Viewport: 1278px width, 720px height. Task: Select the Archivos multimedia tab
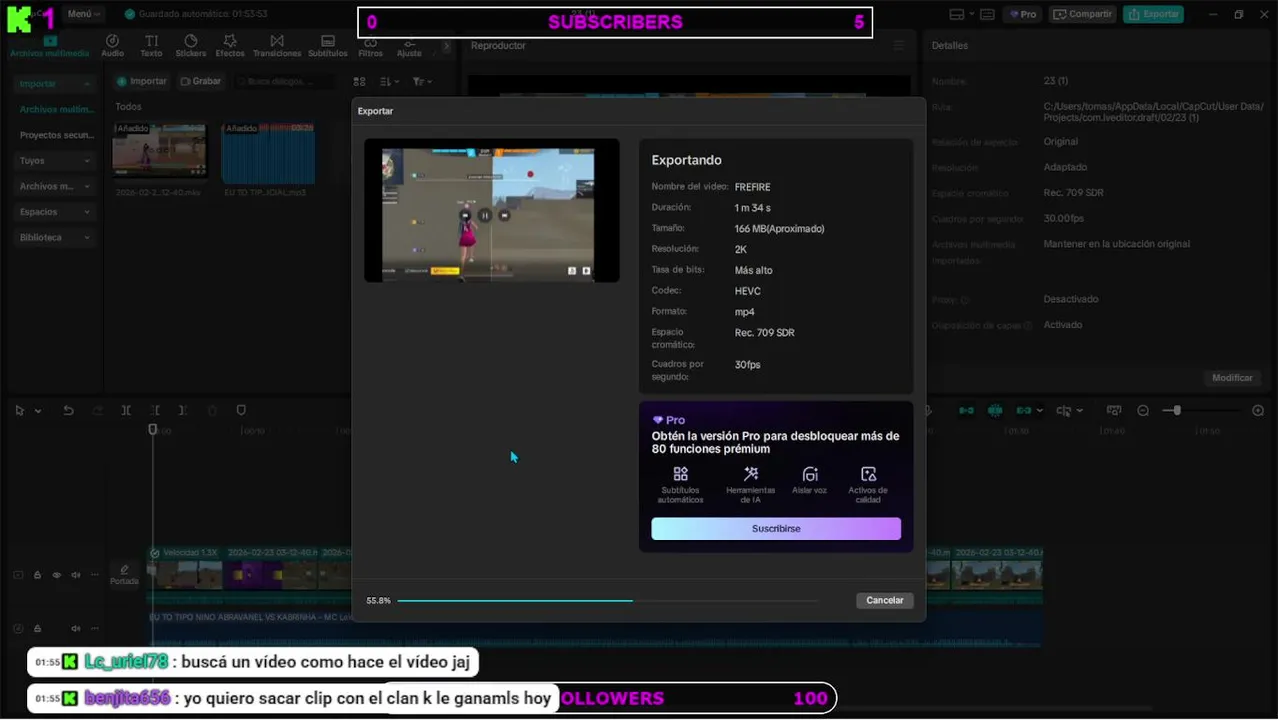click(x=49, y=46)
